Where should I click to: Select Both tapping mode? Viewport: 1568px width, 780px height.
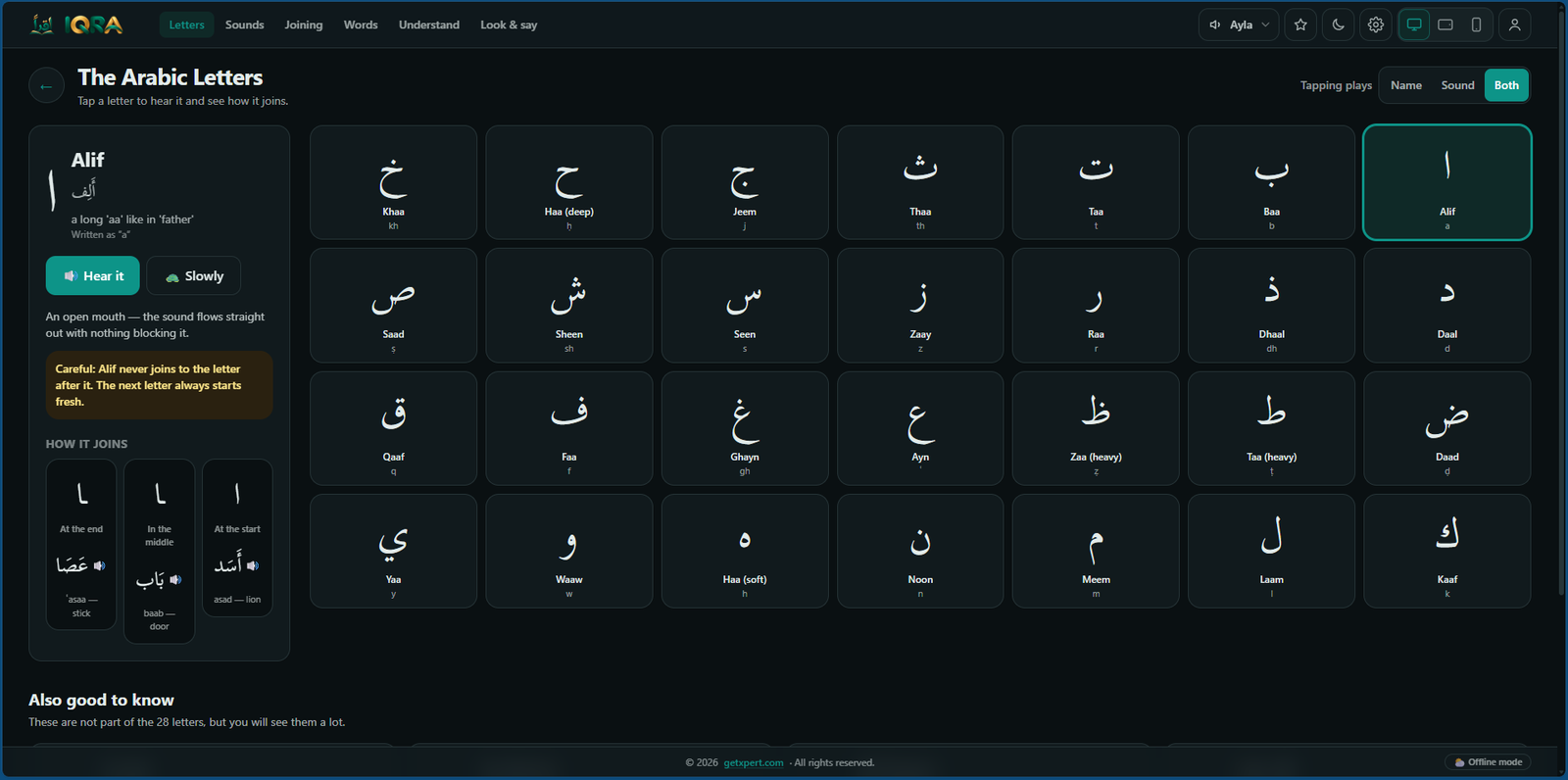coord(1506,85)
